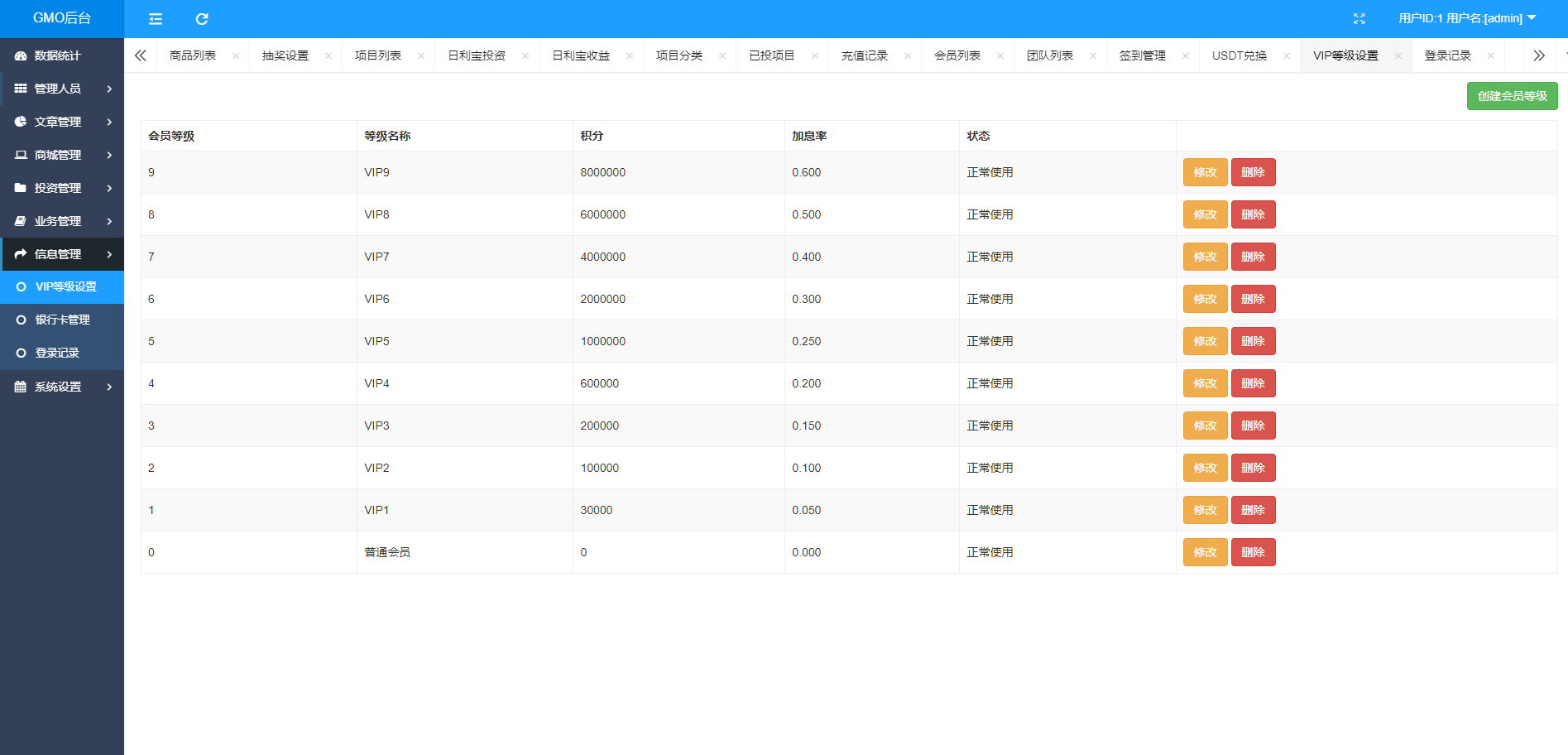Click the fullscreen toggle icon
The height and width of the screenshot is (755, 1568).
point(1359,18)
